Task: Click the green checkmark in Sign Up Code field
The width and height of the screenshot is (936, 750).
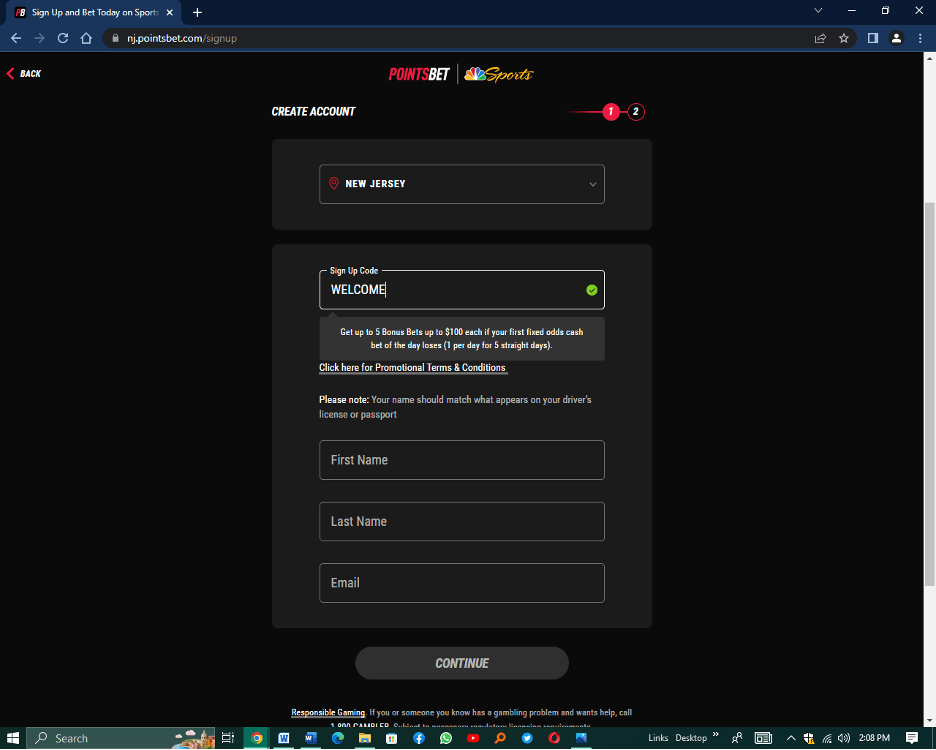Action: coord(591,290)
